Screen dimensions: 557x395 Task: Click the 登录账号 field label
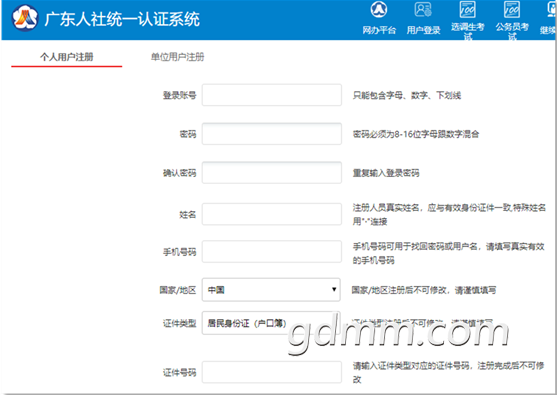[179, 95]
